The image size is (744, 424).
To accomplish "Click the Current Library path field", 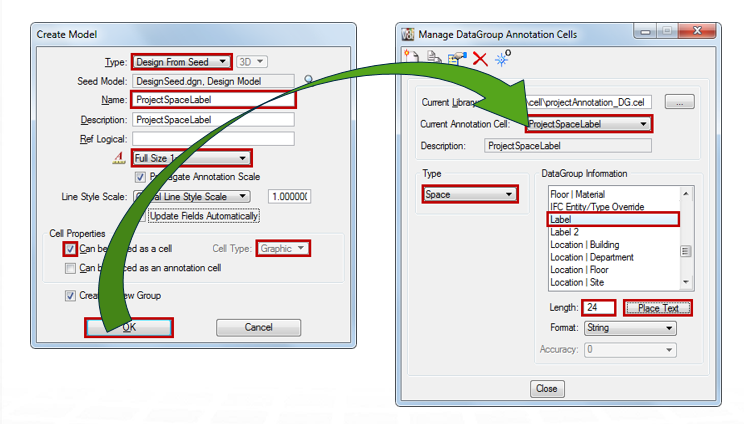I will [588, 102].
